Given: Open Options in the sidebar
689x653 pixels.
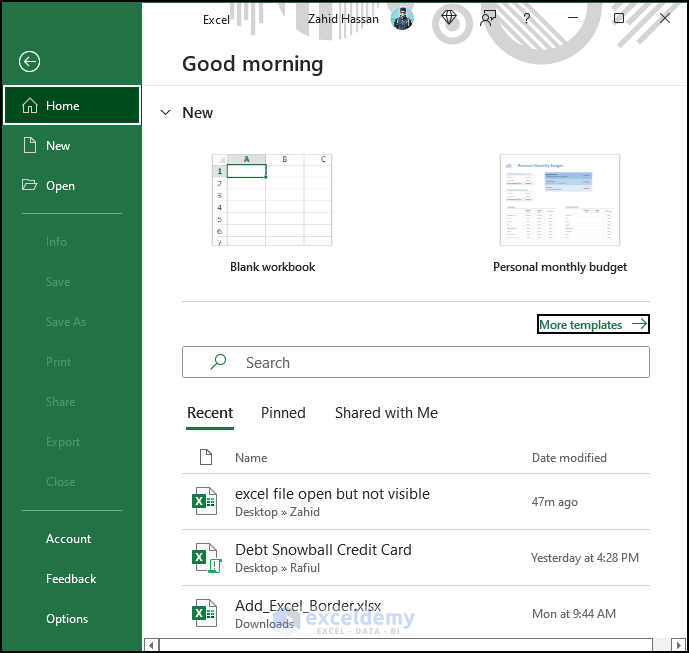Looking at the screenshot, I should (67, 618).
